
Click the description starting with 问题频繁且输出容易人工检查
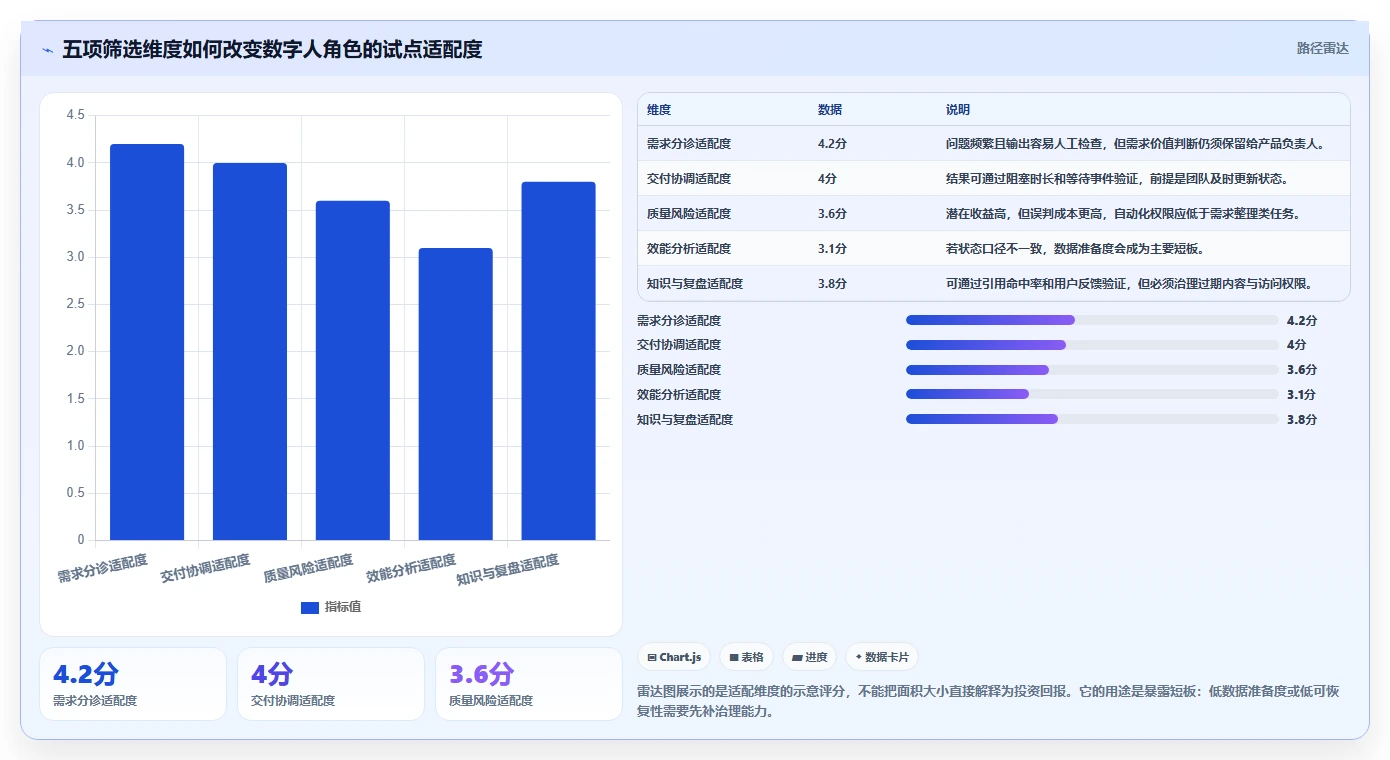tap(1135, 144)
